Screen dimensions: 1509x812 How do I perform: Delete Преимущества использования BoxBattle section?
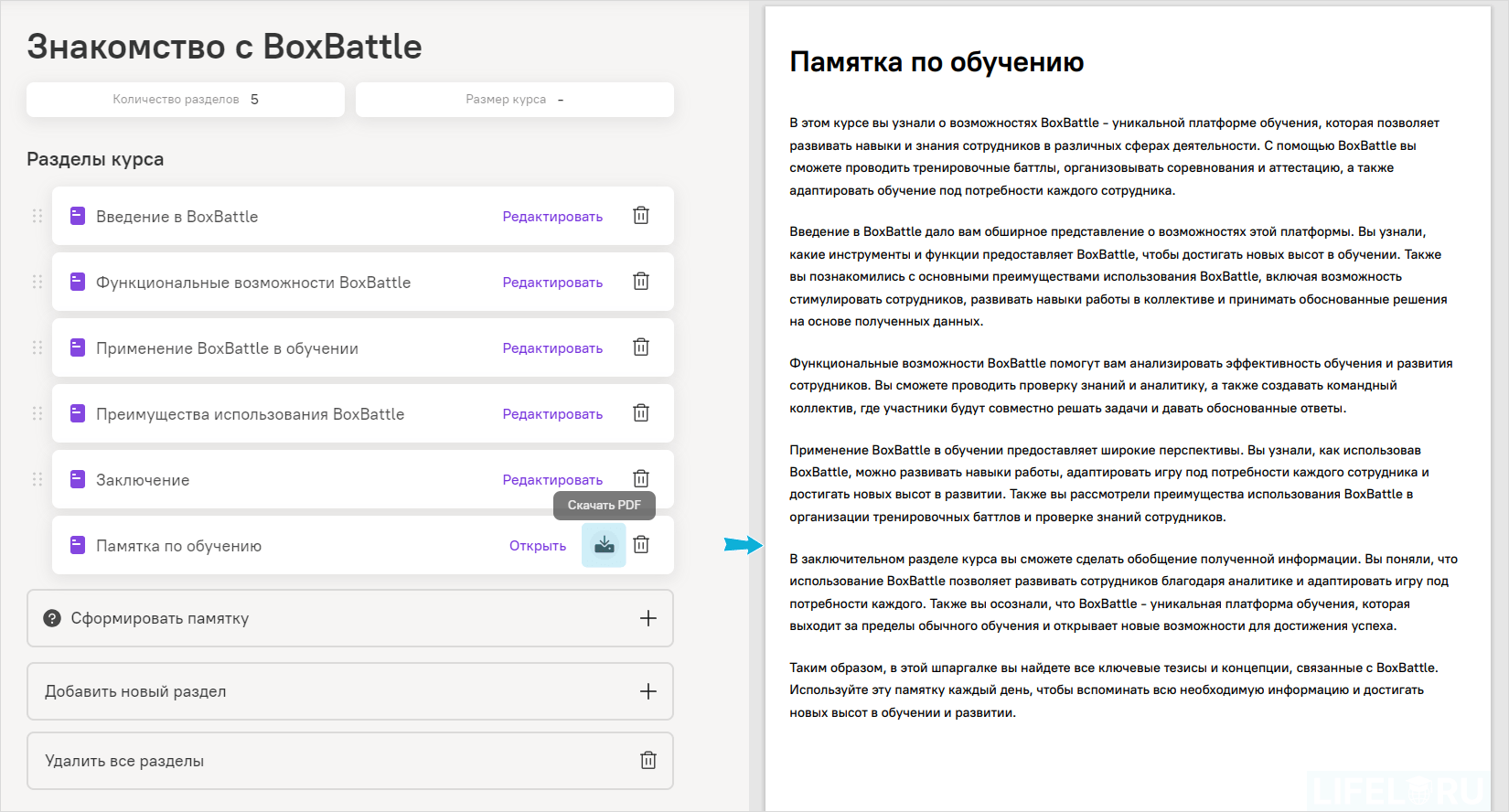tap(641, 413)
